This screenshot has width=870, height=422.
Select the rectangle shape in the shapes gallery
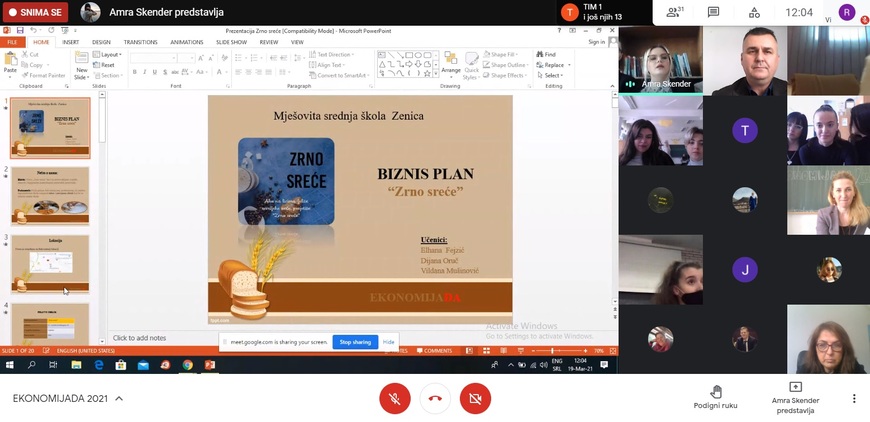(408, 55)
